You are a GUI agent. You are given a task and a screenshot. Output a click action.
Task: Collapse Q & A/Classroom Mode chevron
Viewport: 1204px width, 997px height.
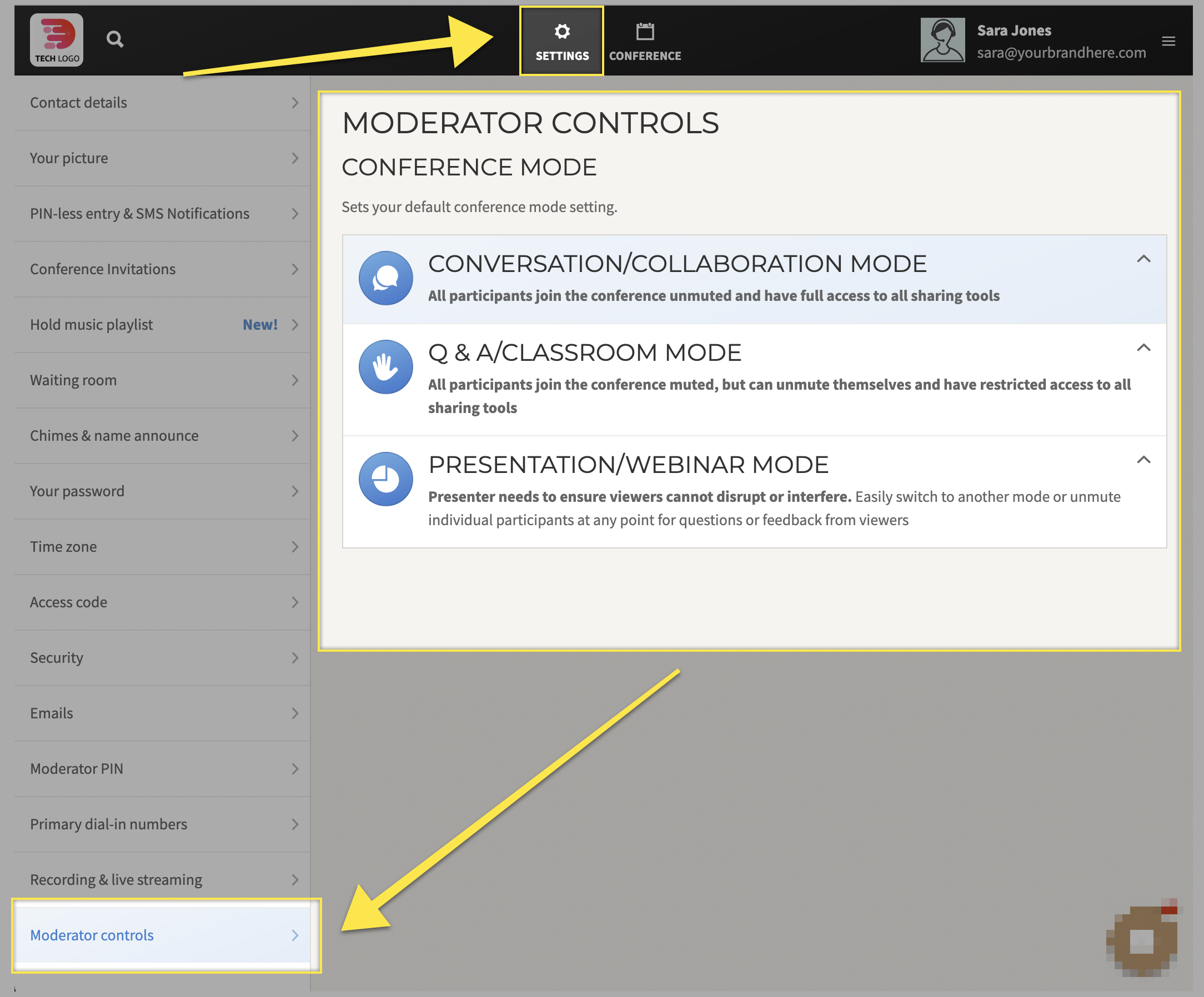tap(1143, 348)
